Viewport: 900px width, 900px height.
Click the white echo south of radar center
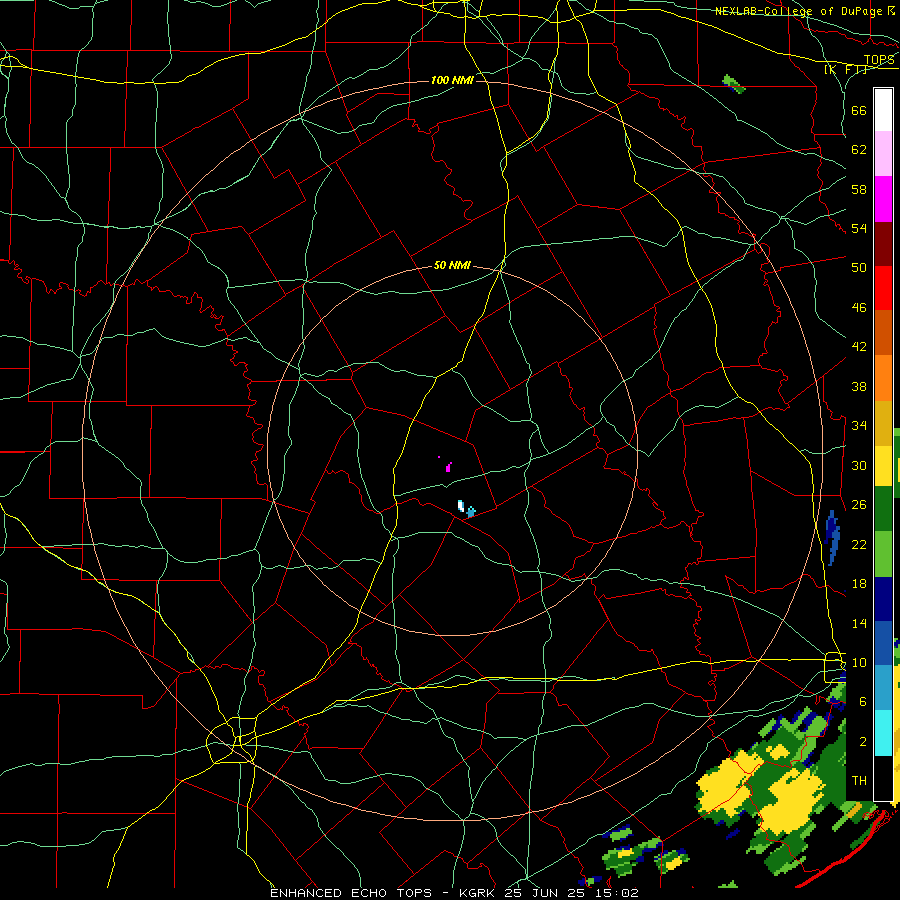(x=461, y=506)
